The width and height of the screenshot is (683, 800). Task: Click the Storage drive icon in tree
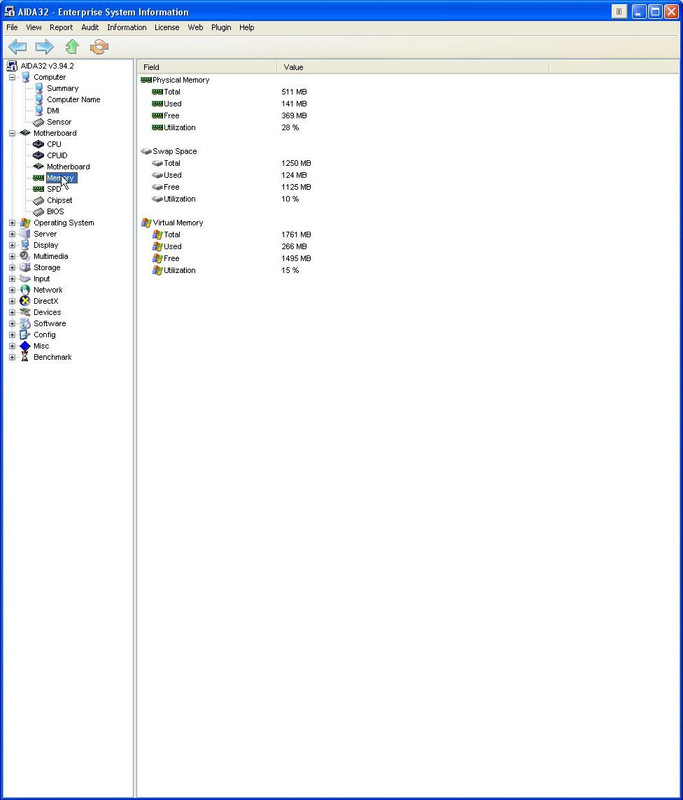[x=25, y=267]
